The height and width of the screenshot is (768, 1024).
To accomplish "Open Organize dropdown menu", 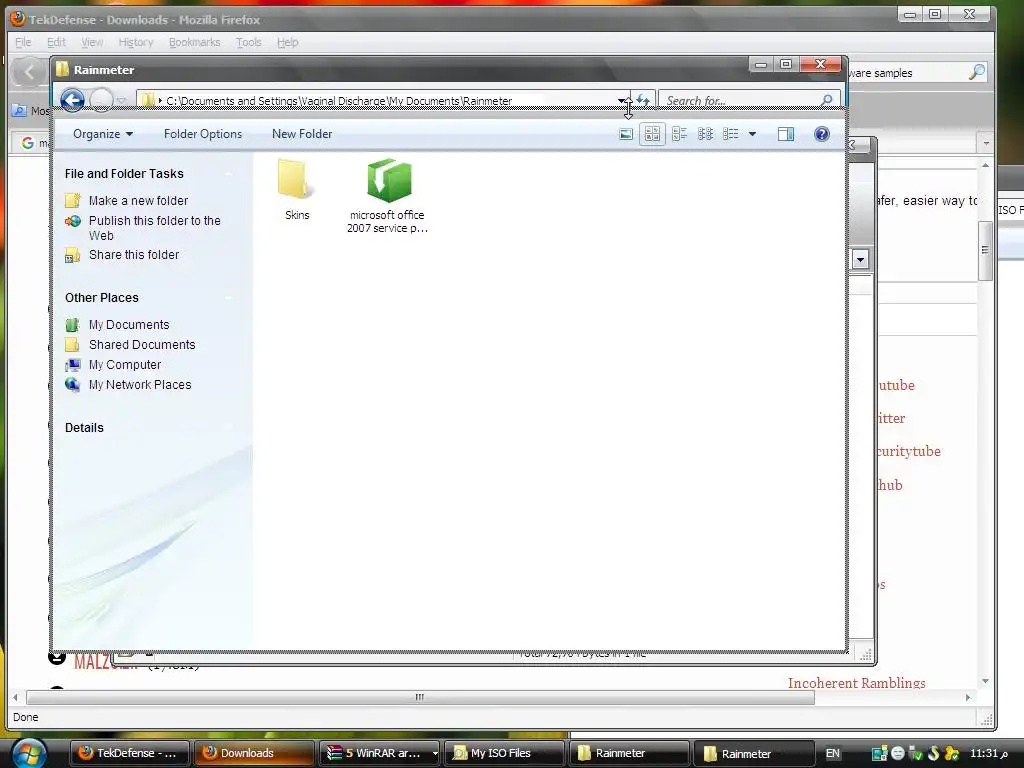I will tap(103, 134).
